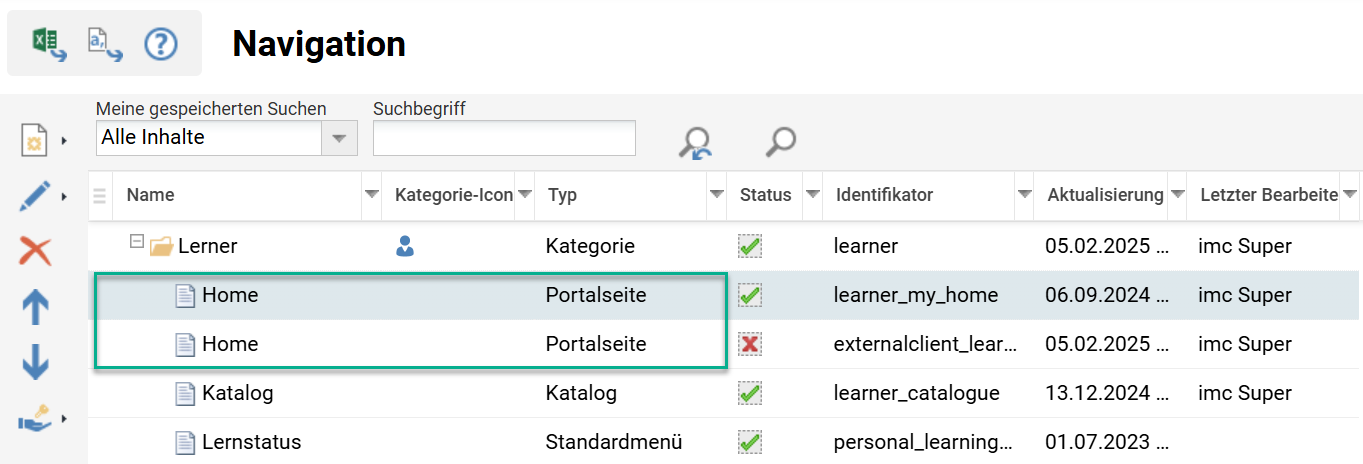Open the Typ column header dropdown arrow

click(716, 195)
